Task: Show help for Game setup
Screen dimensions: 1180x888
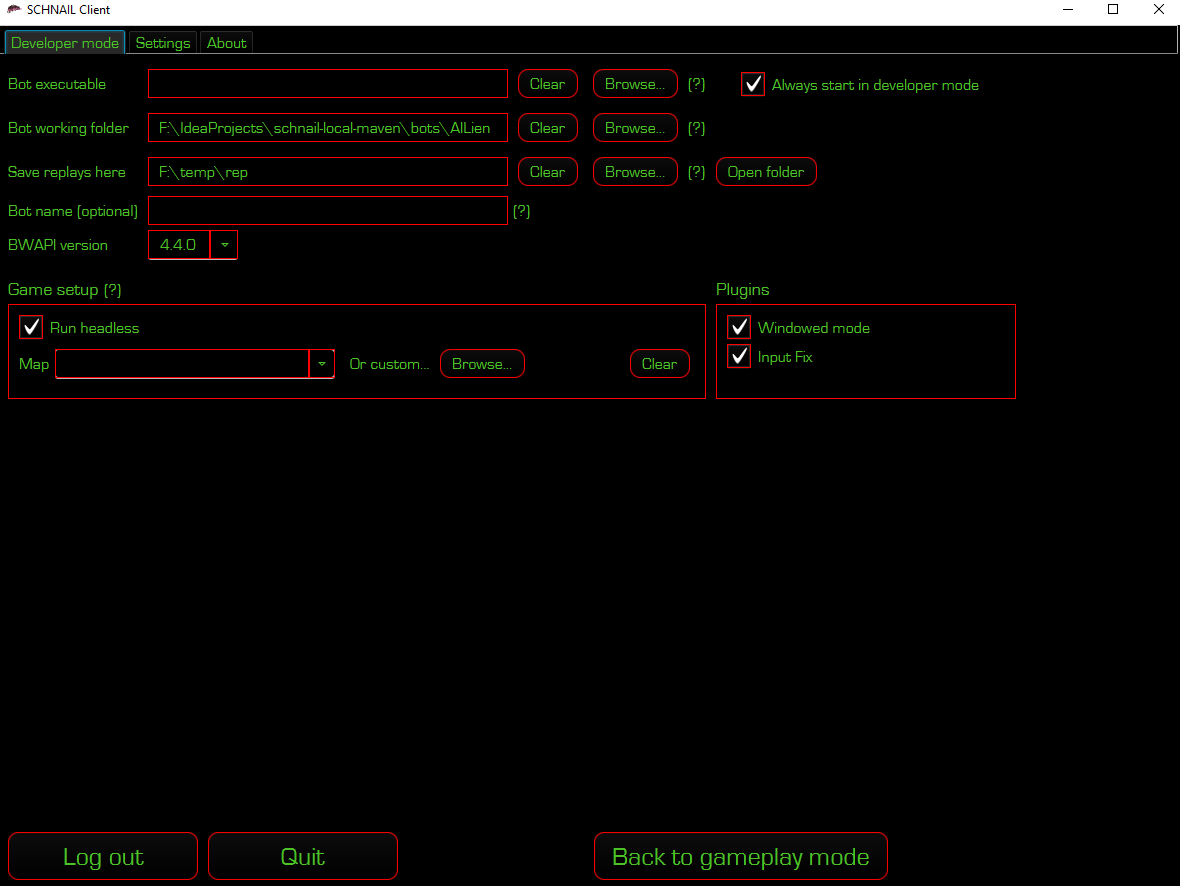Action: click(x=112, y=290)
